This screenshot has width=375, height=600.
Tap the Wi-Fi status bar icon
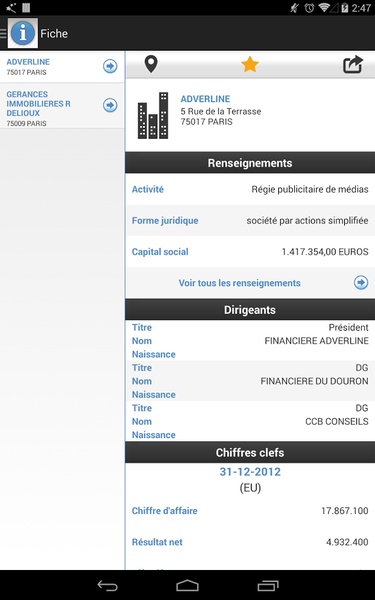(x=324, y=8)
